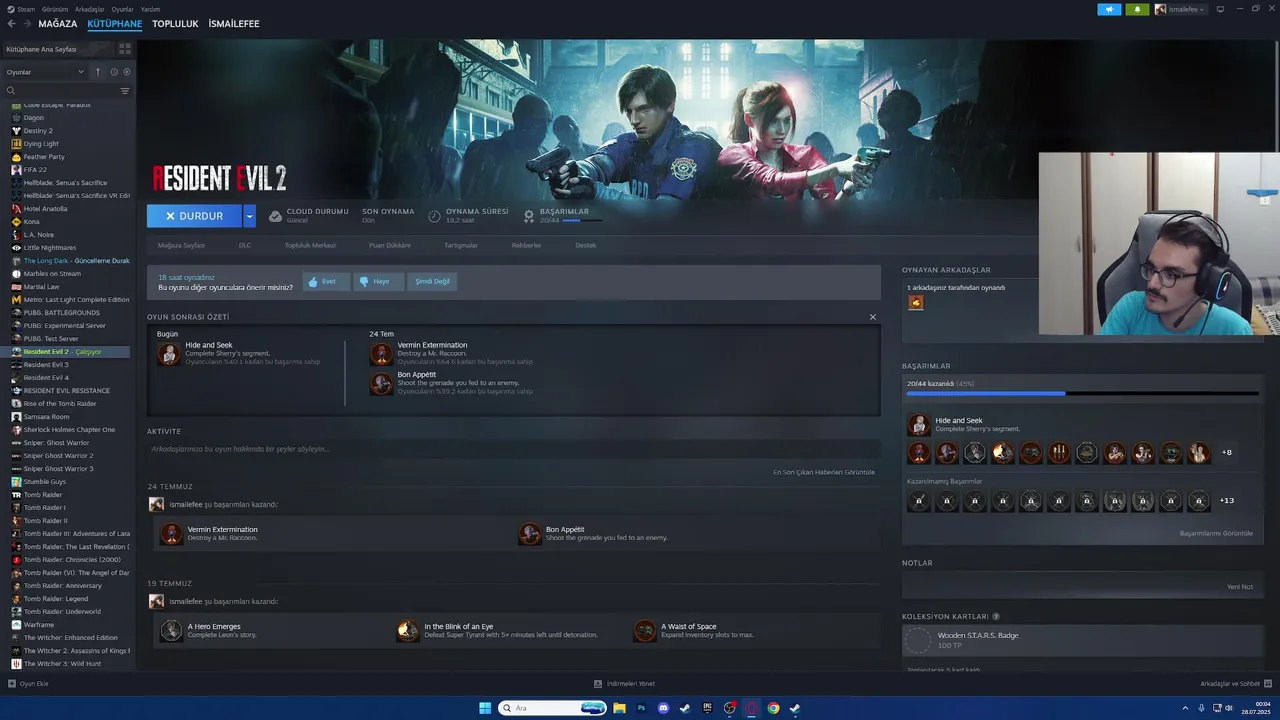This screenshot has width=1280, height=720.
Task: Open Google Chrome from the taskbar
Action: (x=773, y=708)
